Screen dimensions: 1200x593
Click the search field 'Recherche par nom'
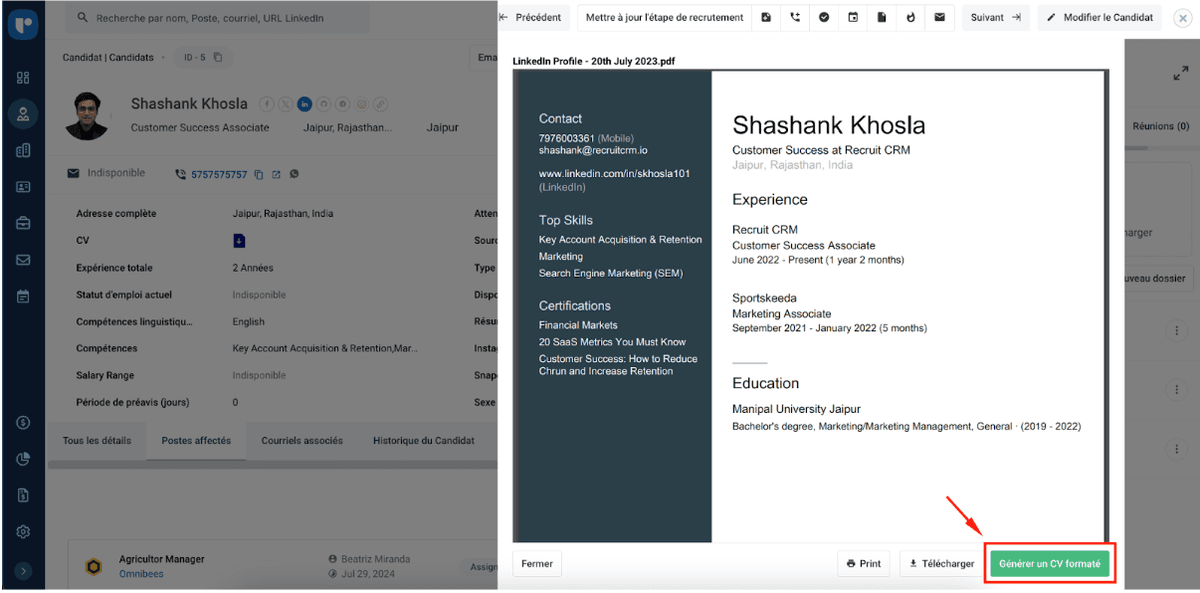[x=220, y=18]
